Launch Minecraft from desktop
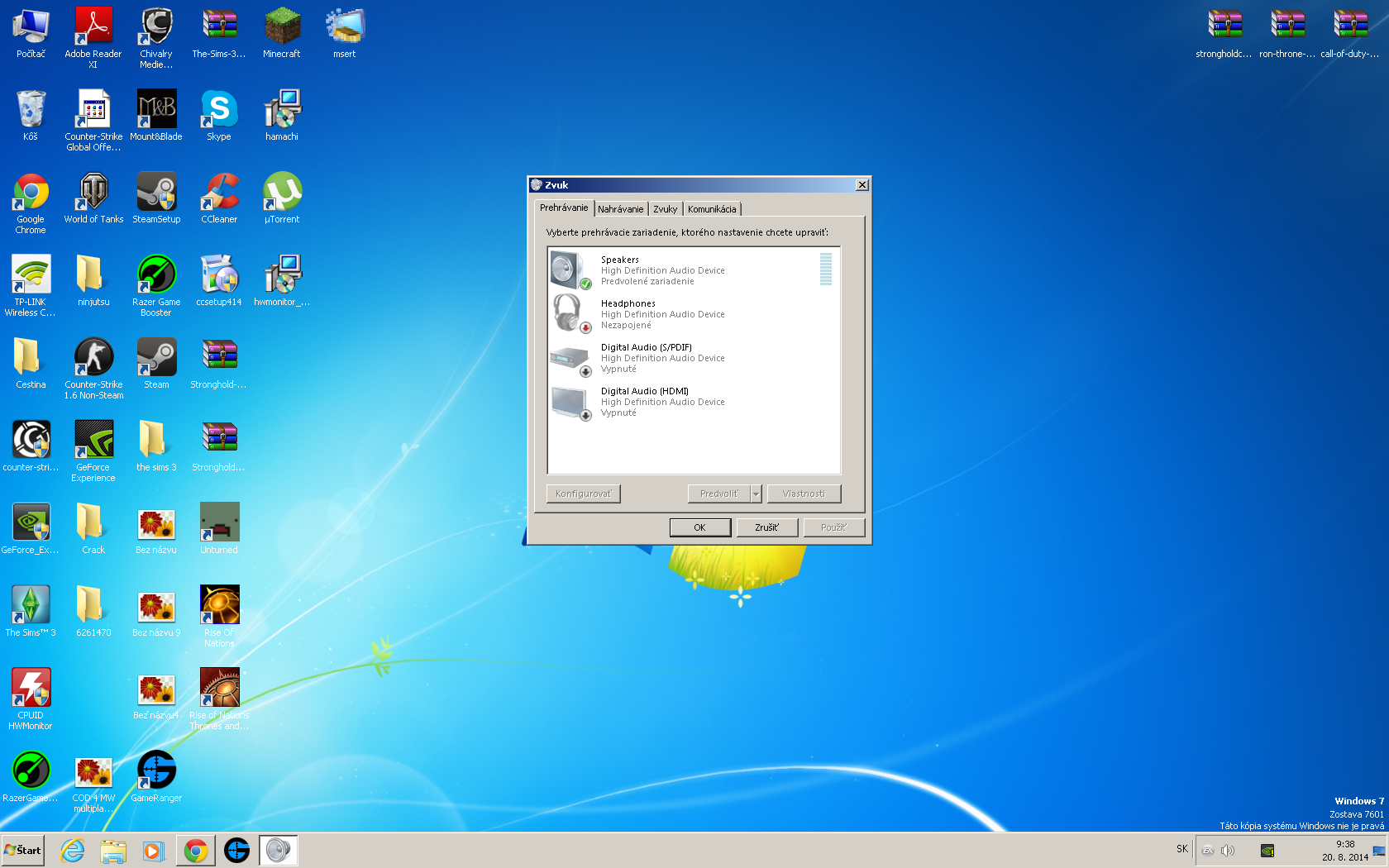 coord(282,33)
